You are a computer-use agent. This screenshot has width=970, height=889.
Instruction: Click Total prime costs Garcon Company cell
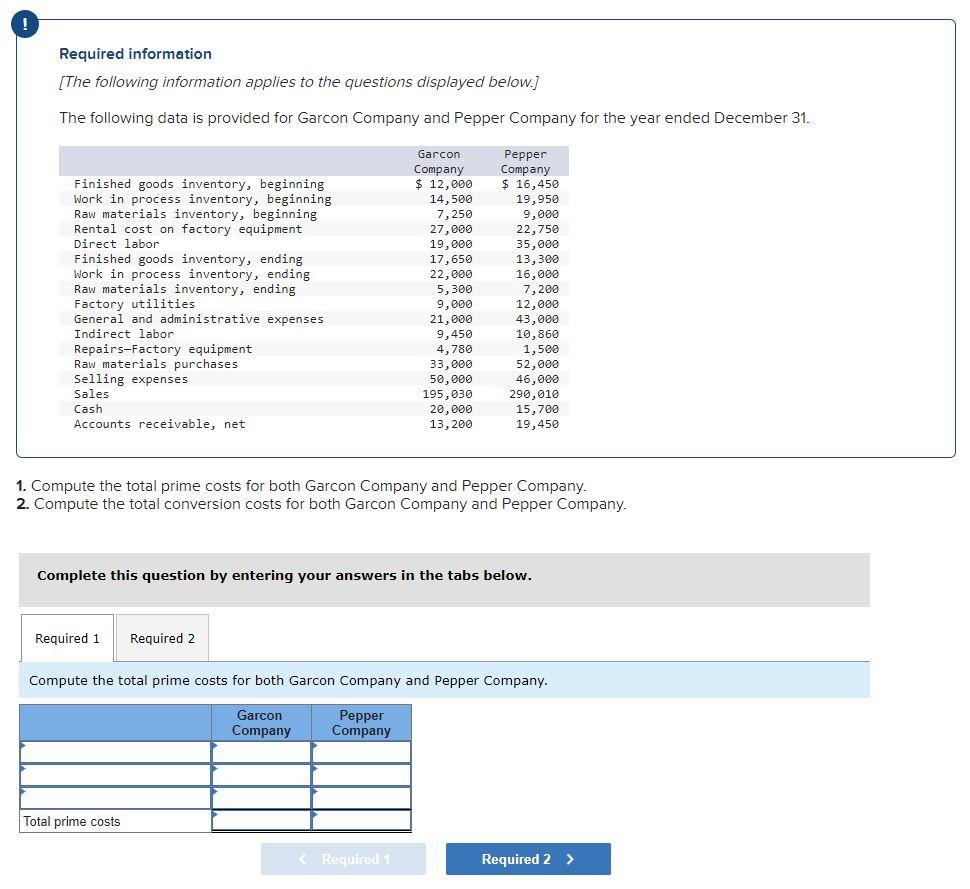[x=261, y=820]
